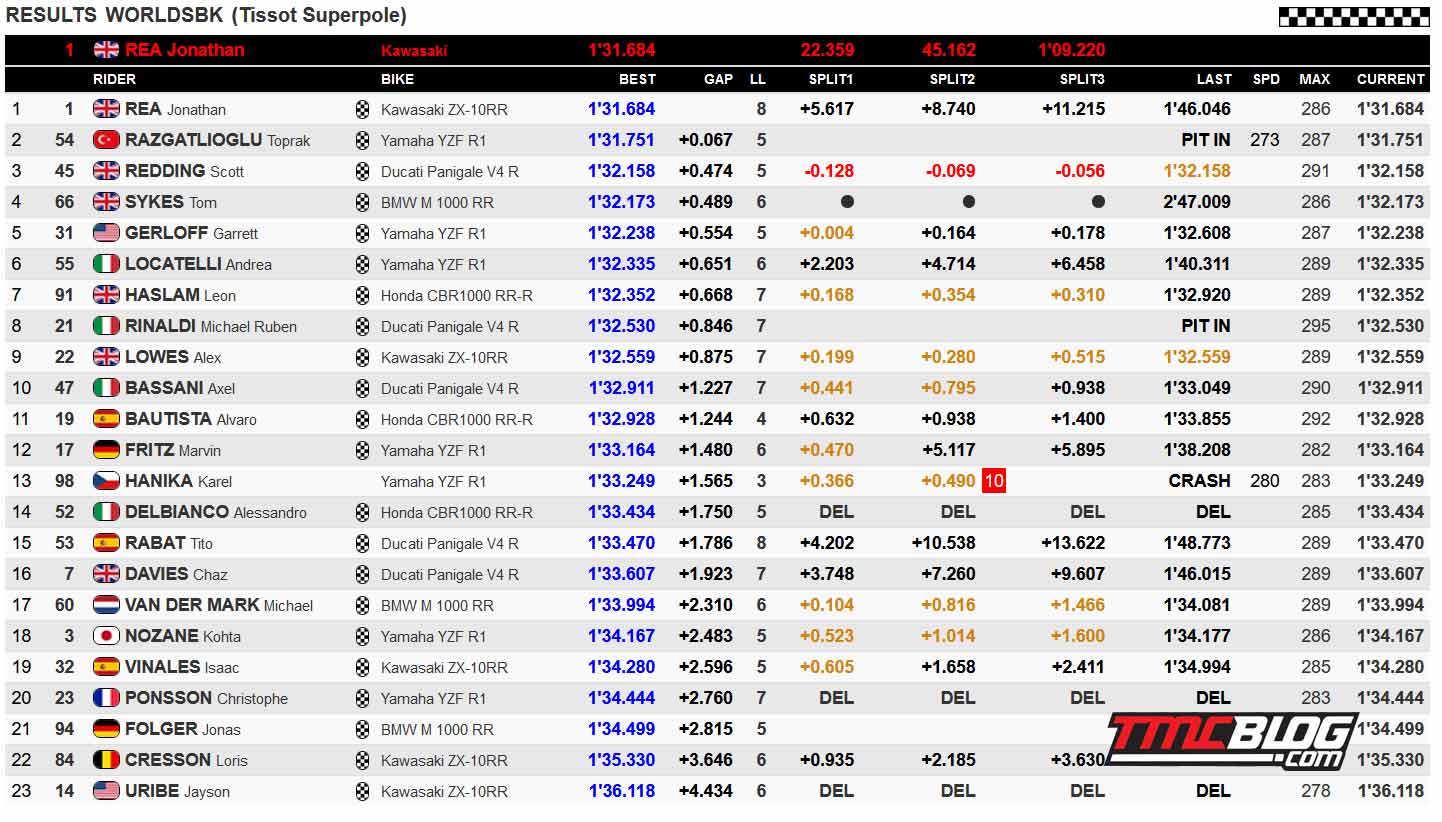The width and height of the screenshot is (1442, 822).
Task: Select the German flag beside FRITZ Marvin
Action: 106,450
